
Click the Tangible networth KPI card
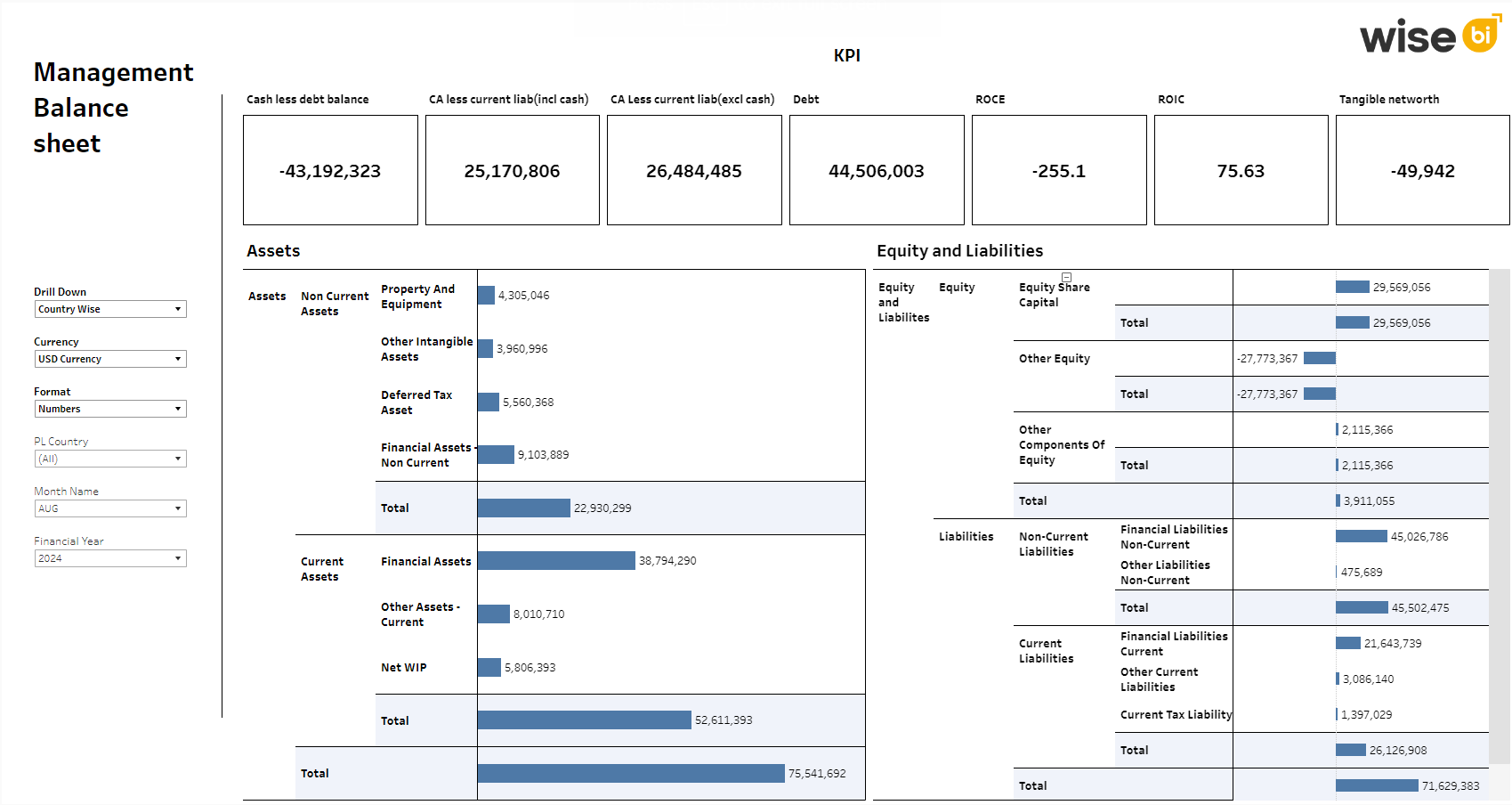pyautogui.click(x=1421, y=170)
